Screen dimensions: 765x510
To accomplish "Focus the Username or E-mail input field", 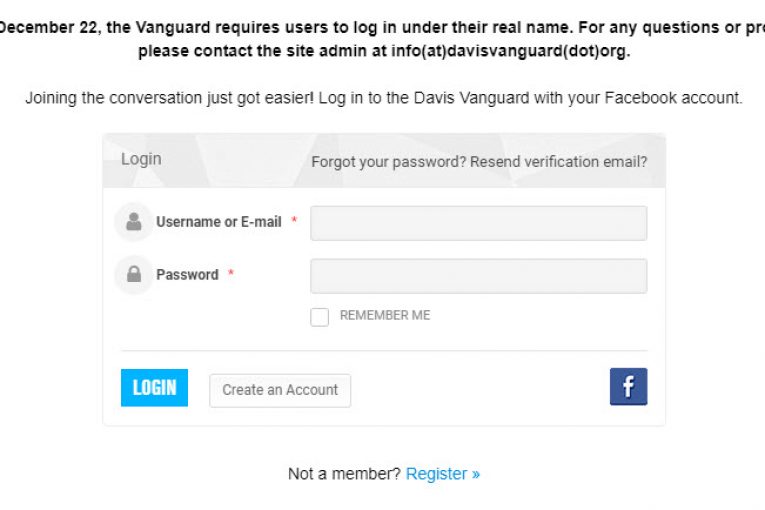I will tap(478, 223).
